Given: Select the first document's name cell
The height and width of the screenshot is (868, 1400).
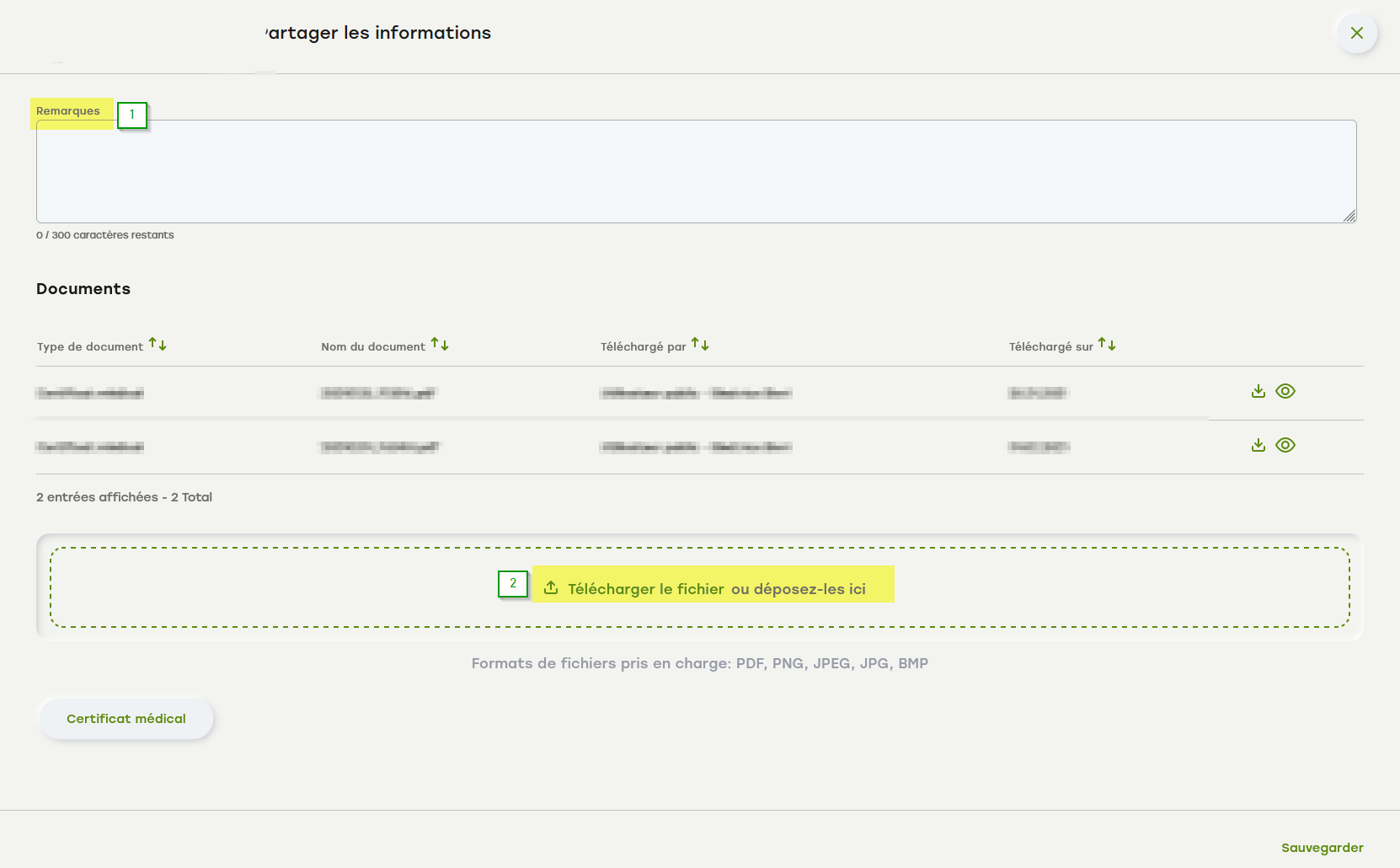Looking at the screenshot, I should click(378, 393).
